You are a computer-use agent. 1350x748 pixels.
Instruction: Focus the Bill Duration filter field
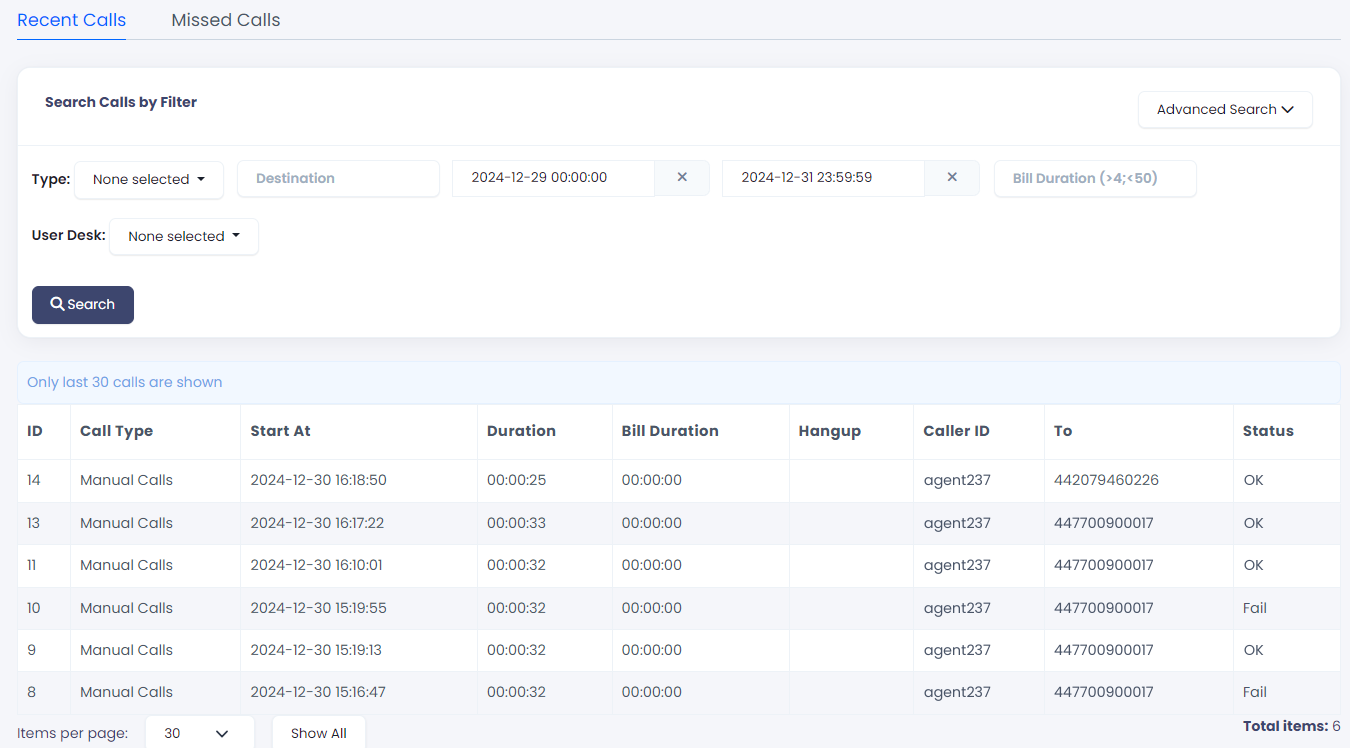1095,178
